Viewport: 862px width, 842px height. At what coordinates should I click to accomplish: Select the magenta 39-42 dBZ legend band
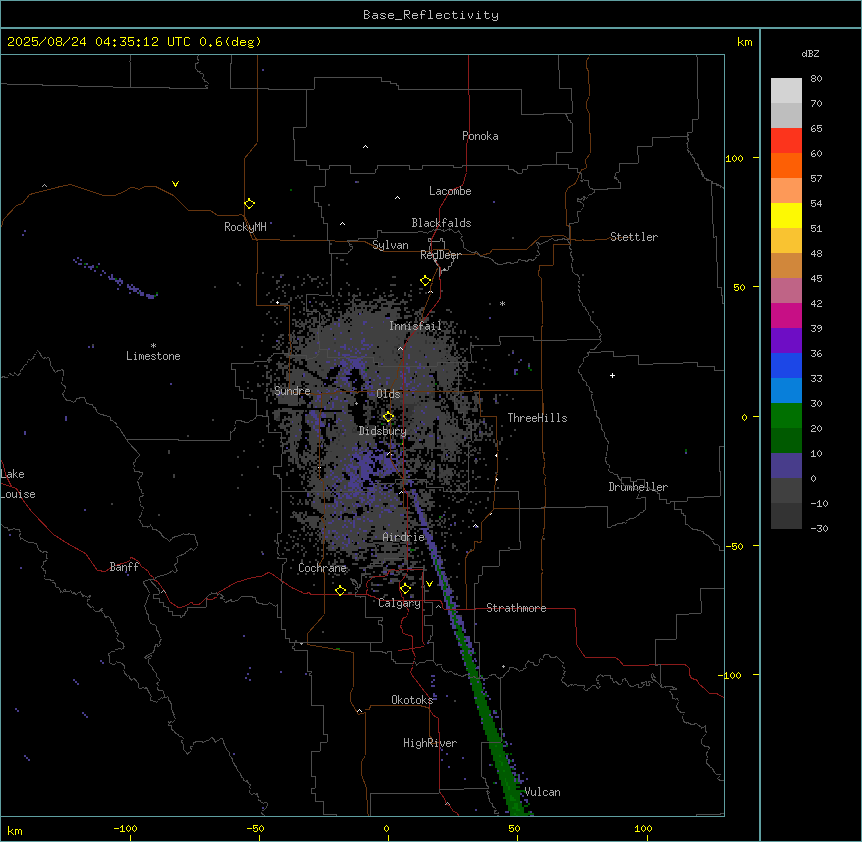click(786, 315)
